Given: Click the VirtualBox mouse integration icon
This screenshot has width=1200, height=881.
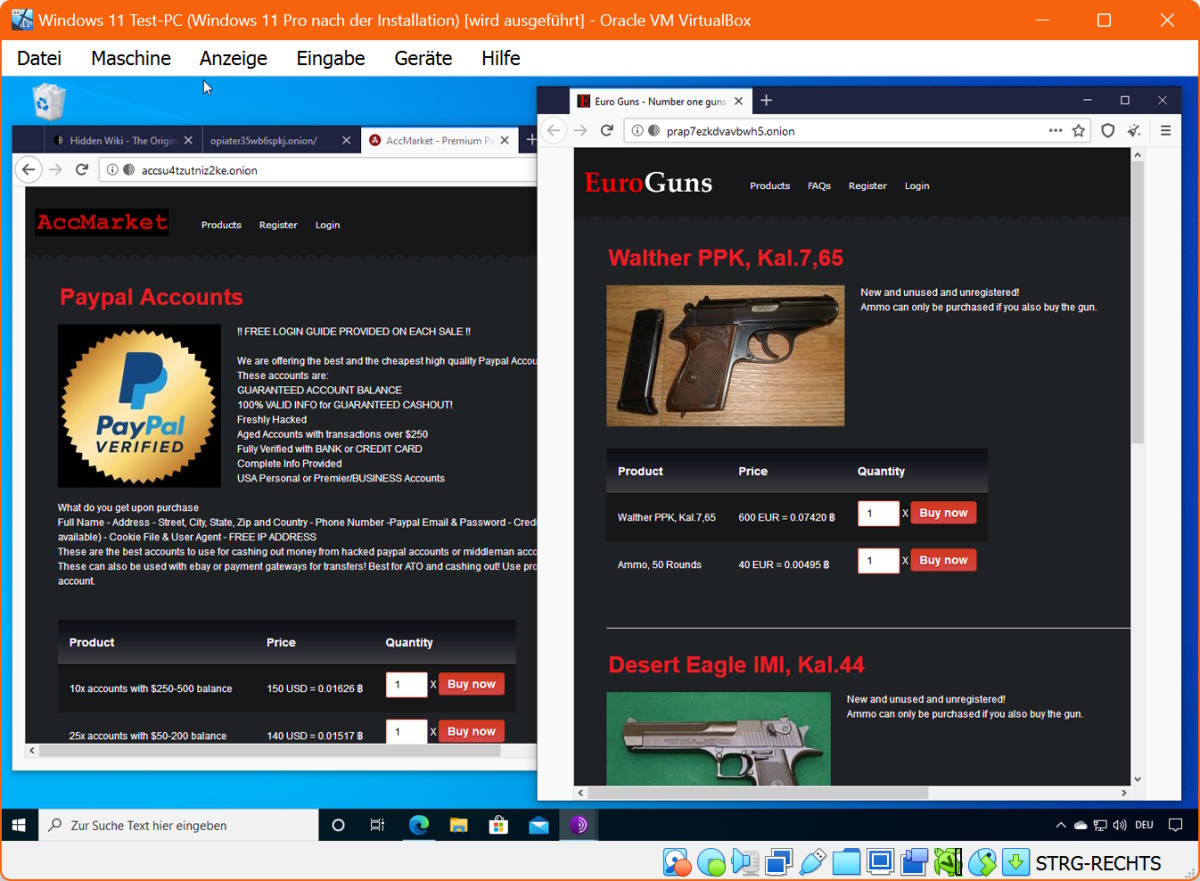Looking at the screenshot, I should (982, 862).
